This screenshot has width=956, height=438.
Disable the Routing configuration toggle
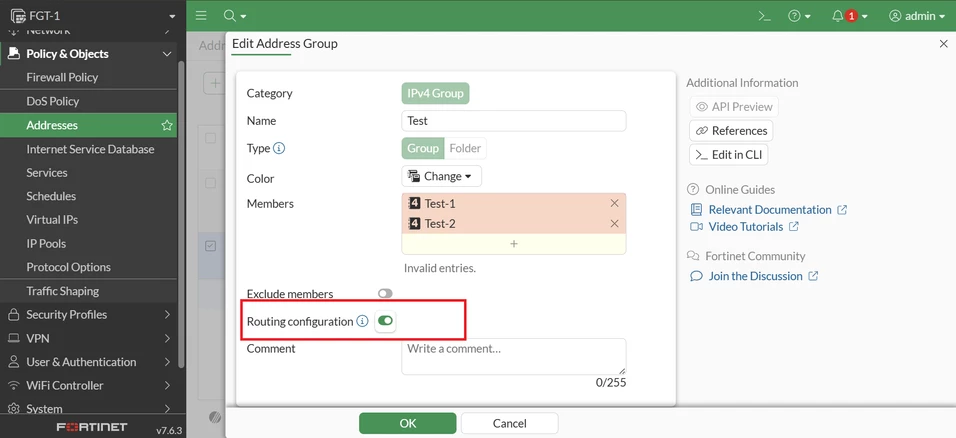click(385, 321)
